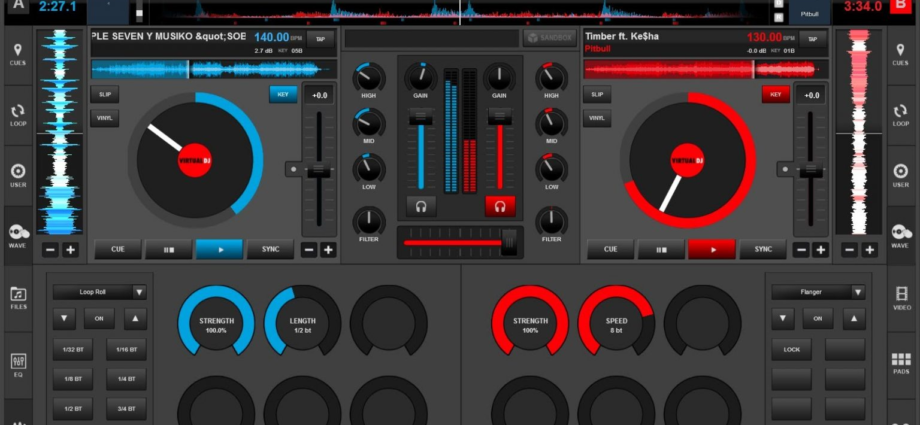
Task: Toggle the Flanger Lock button
Action: coord(792,349)
